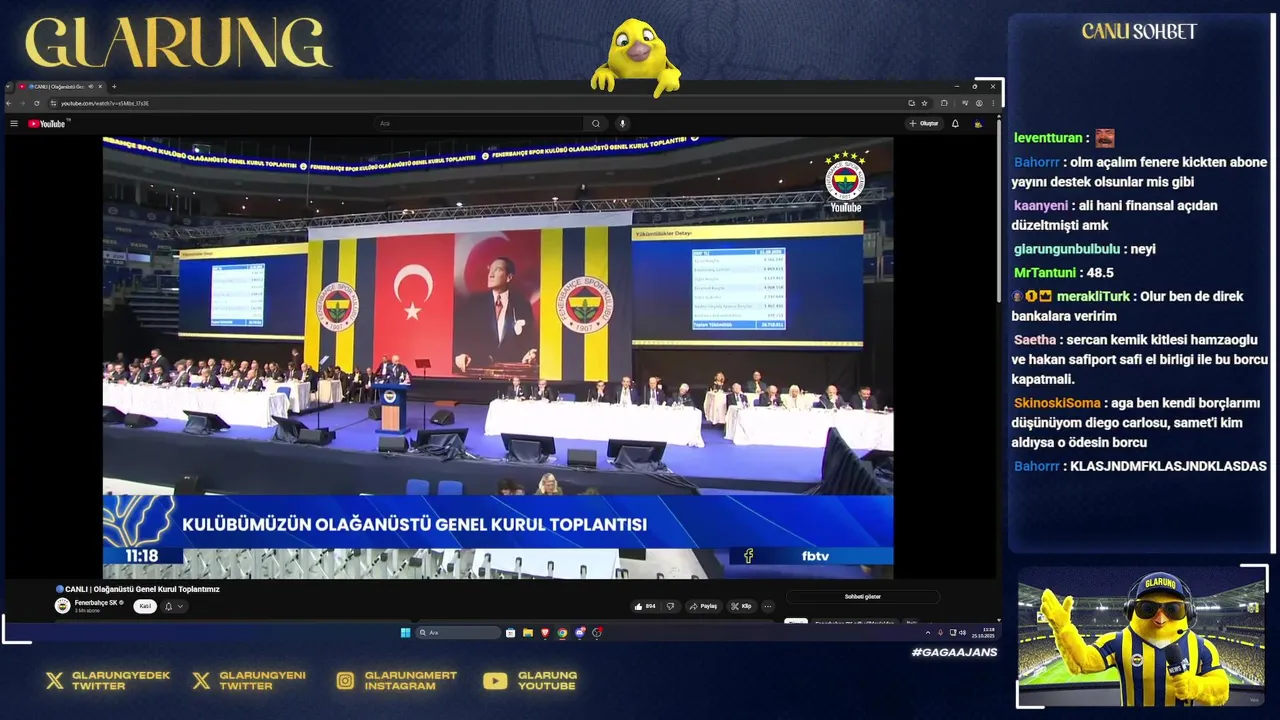Reload the page with the browser refresh icon
Viewport: 1280px width, 720px height.
point(37,103)
